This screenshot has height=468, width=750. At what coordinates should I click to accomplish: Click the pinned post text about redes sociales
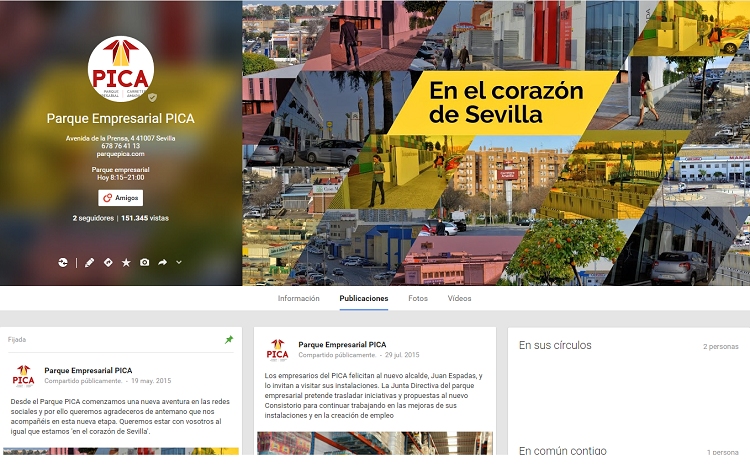[120, 416]
